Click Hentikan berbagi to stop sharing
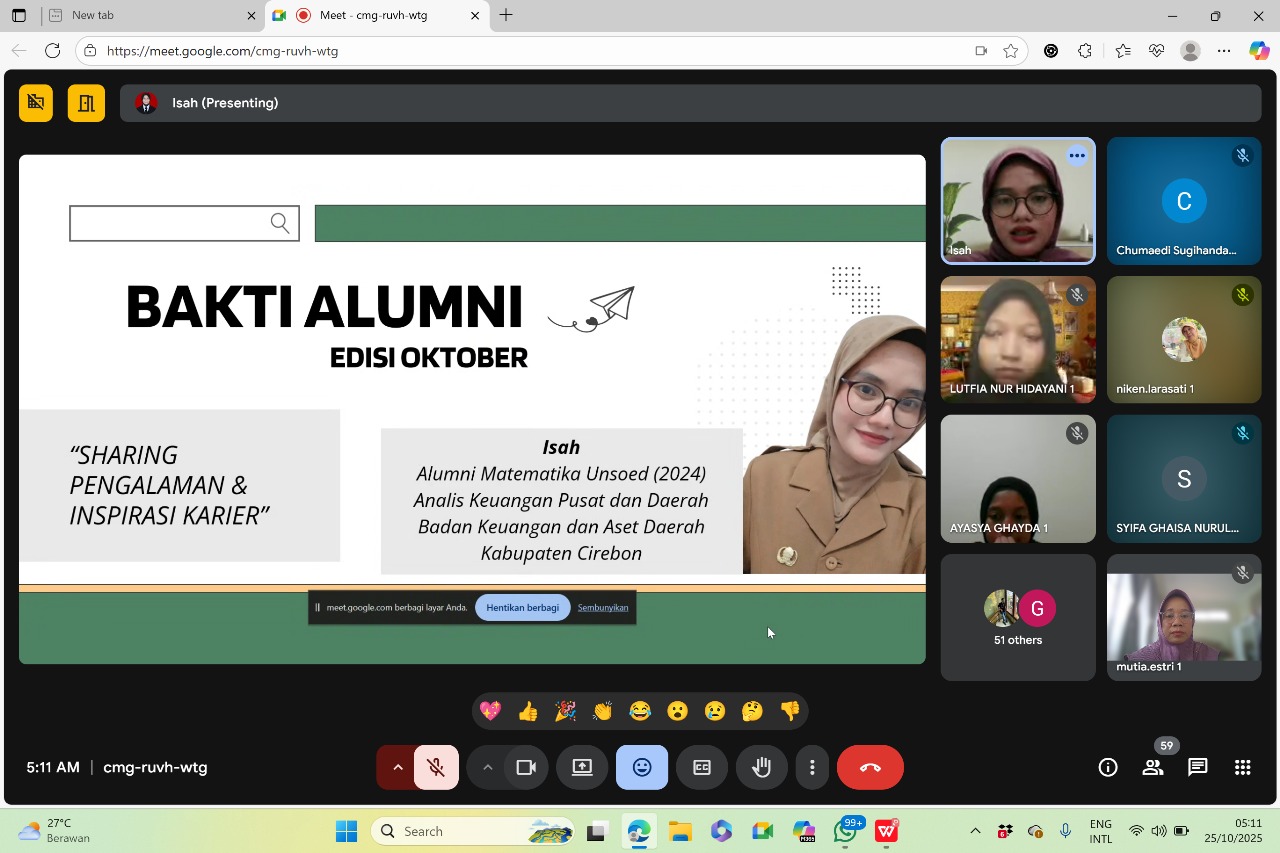Viewport: 1280px width, 853px height. 522,608
